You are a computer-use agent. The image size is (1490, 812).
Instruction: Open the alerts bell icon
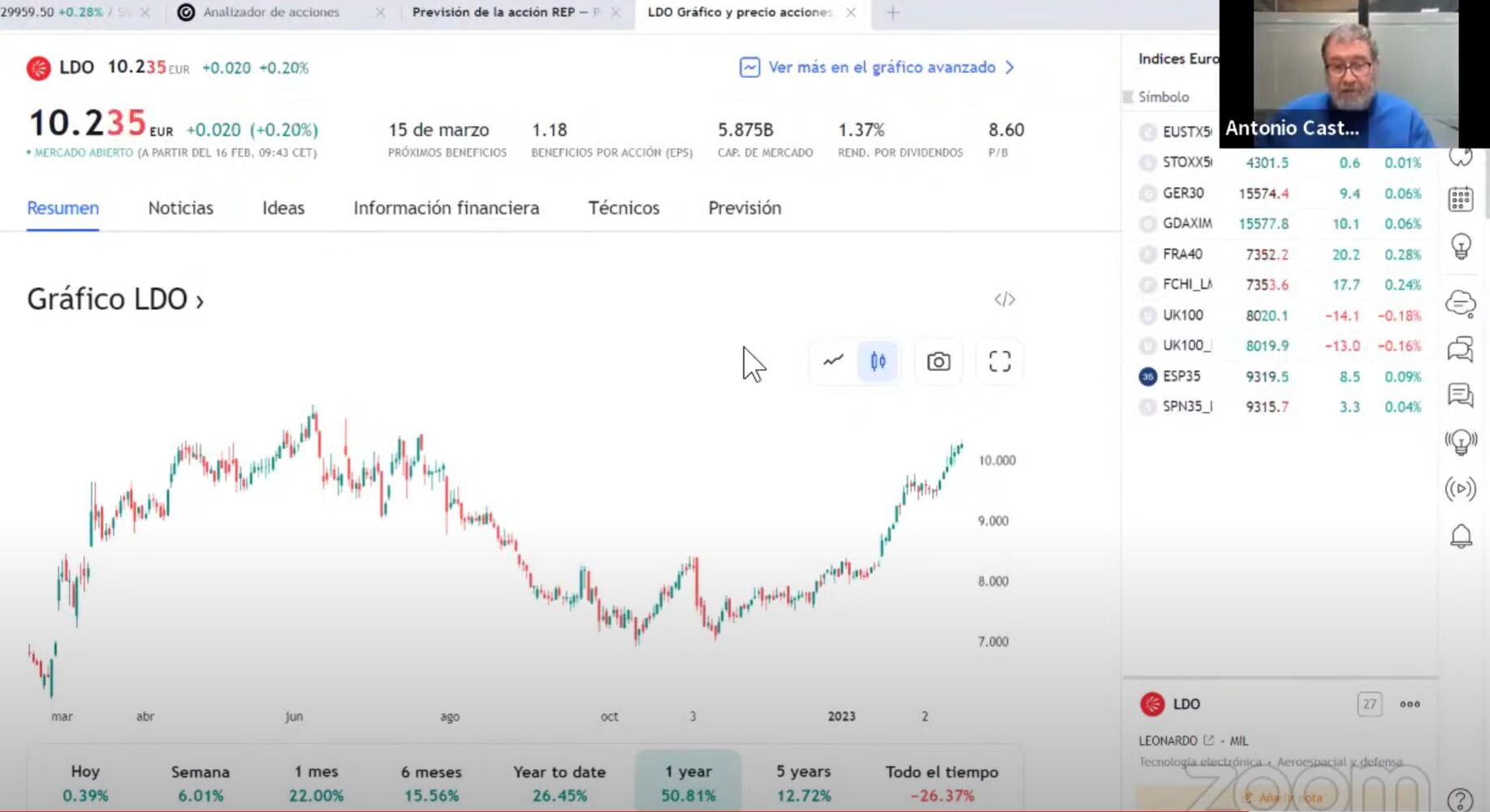pyautogui.click(x=1461, y=536)
